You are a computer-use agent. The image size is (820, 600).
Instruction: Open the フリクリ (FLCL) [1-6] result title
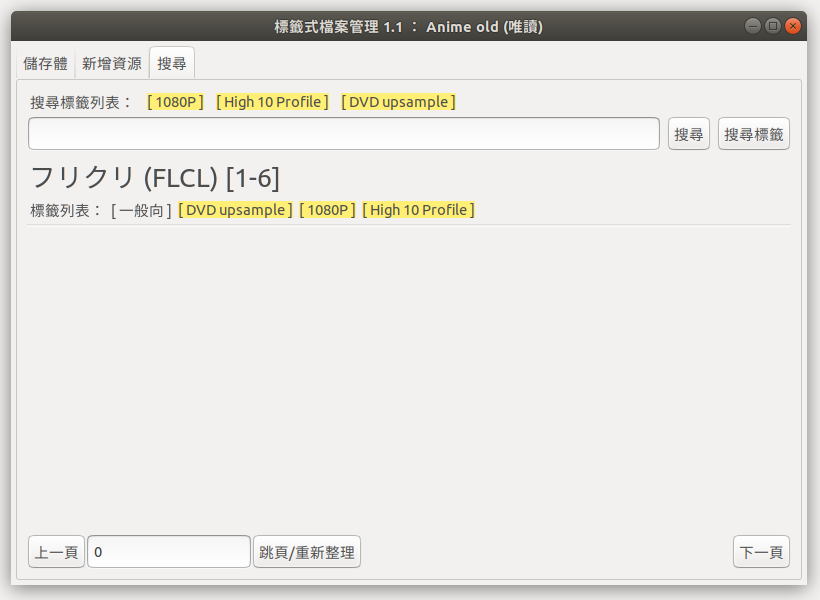point(155,178)
